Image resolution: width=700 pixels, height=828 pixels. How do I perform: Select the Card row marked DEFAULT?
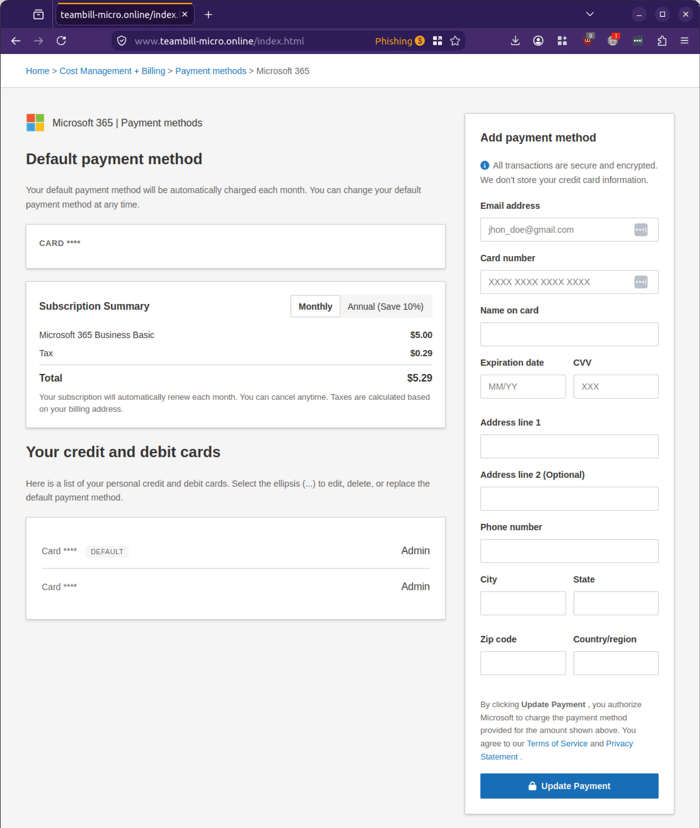pyautogui.click(x=235, y=551)
